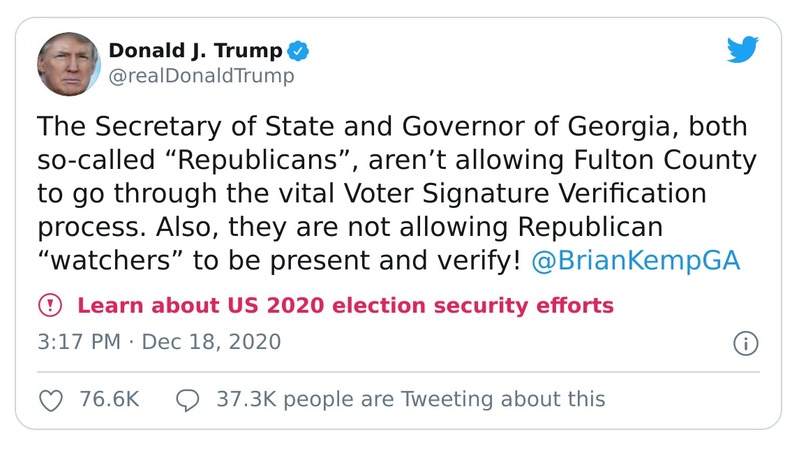Open Learn about US 2020 election security efforts

tap(345, 305)
